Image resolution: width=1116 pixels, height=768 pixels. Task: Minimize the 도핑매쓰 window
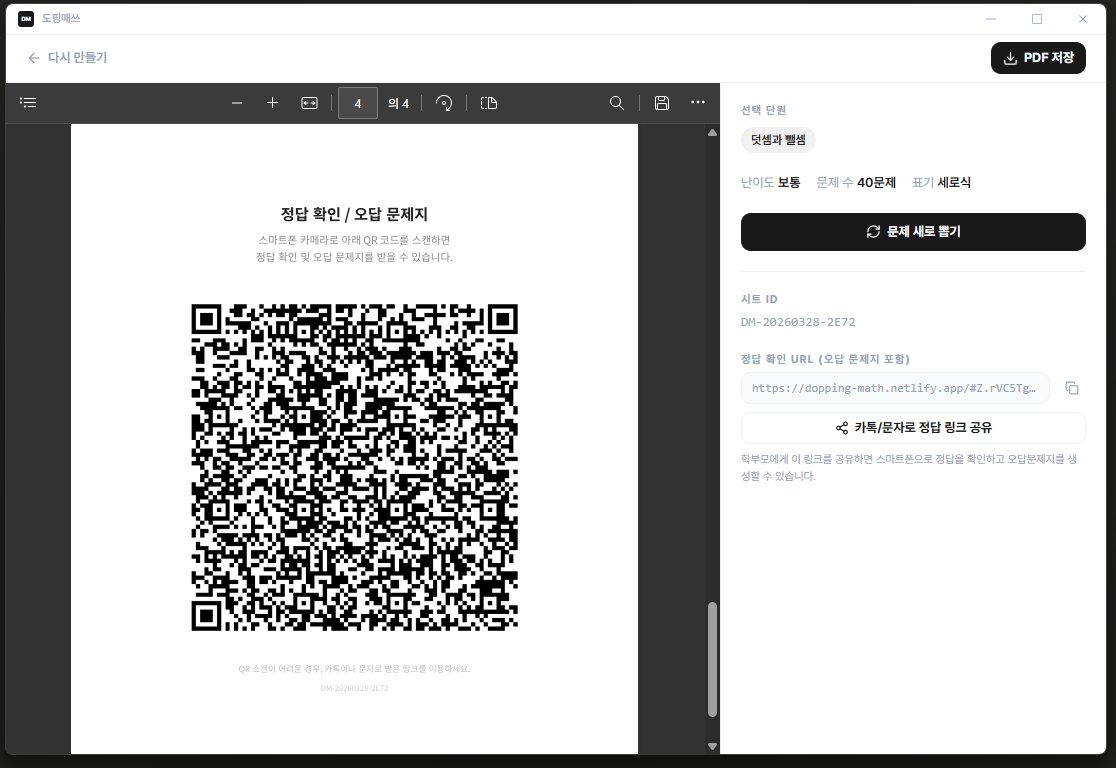[x=991, y=19]
